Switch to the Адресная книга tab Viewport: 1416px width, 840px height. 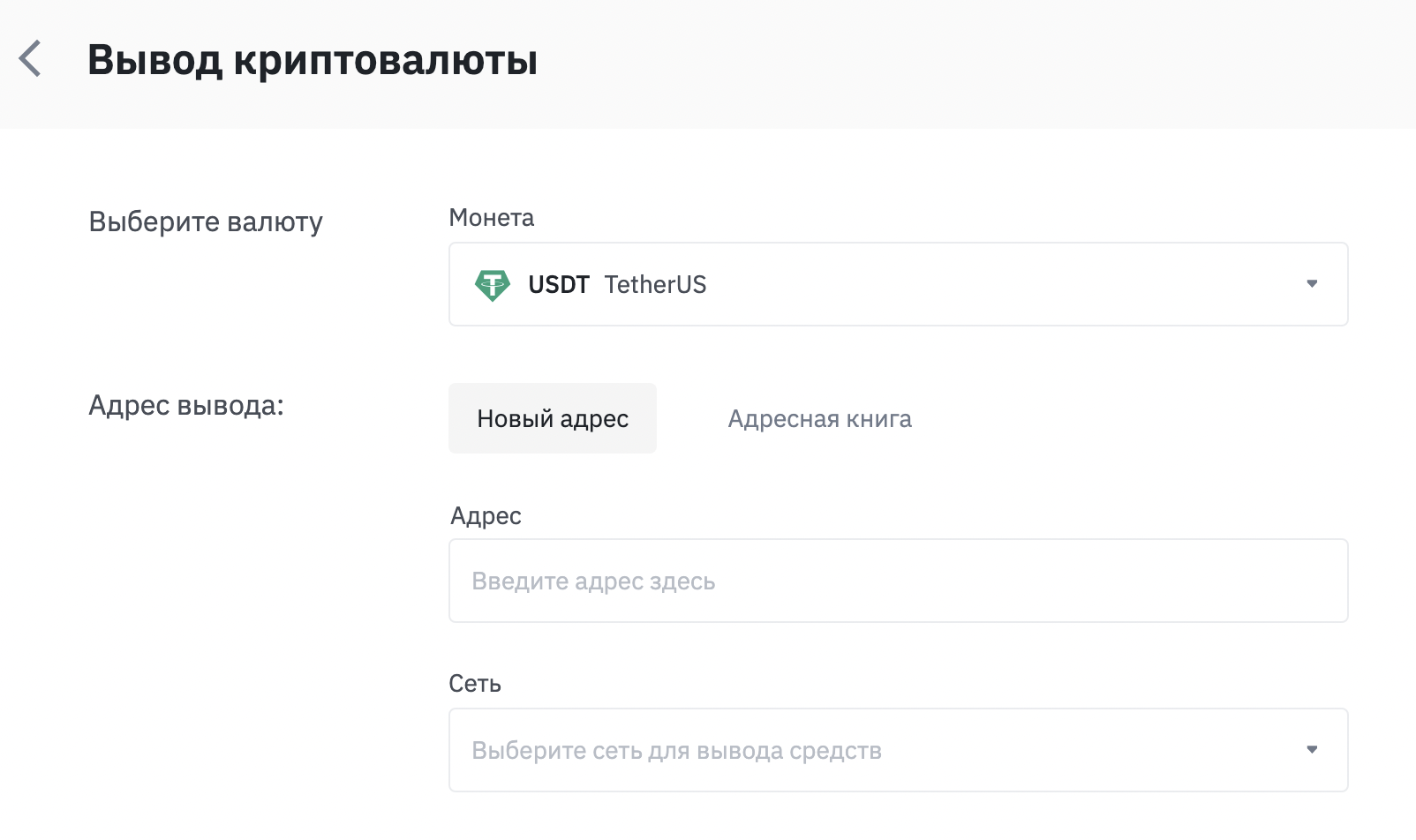(x=819, y=419)
